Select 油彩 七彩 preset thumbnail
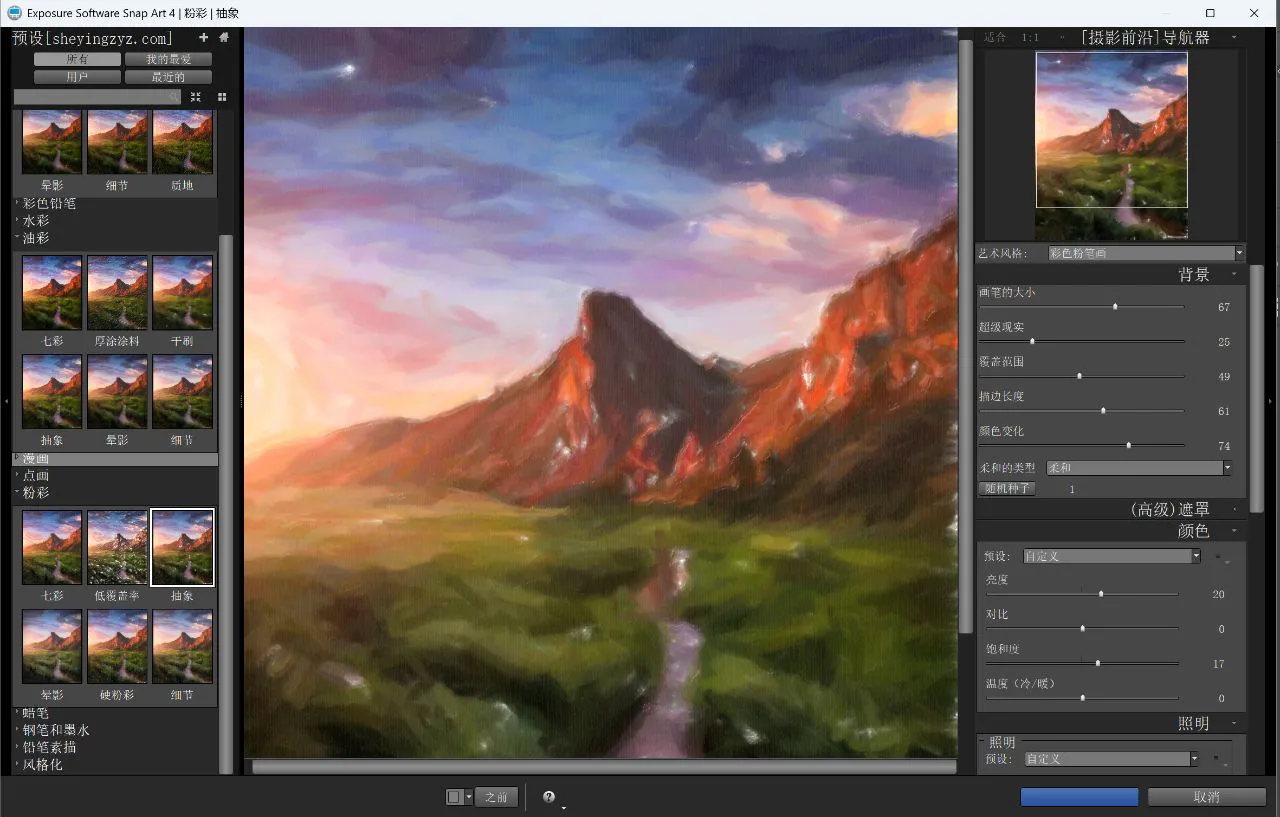1280x817 pixels. click(x=52, y=292)
